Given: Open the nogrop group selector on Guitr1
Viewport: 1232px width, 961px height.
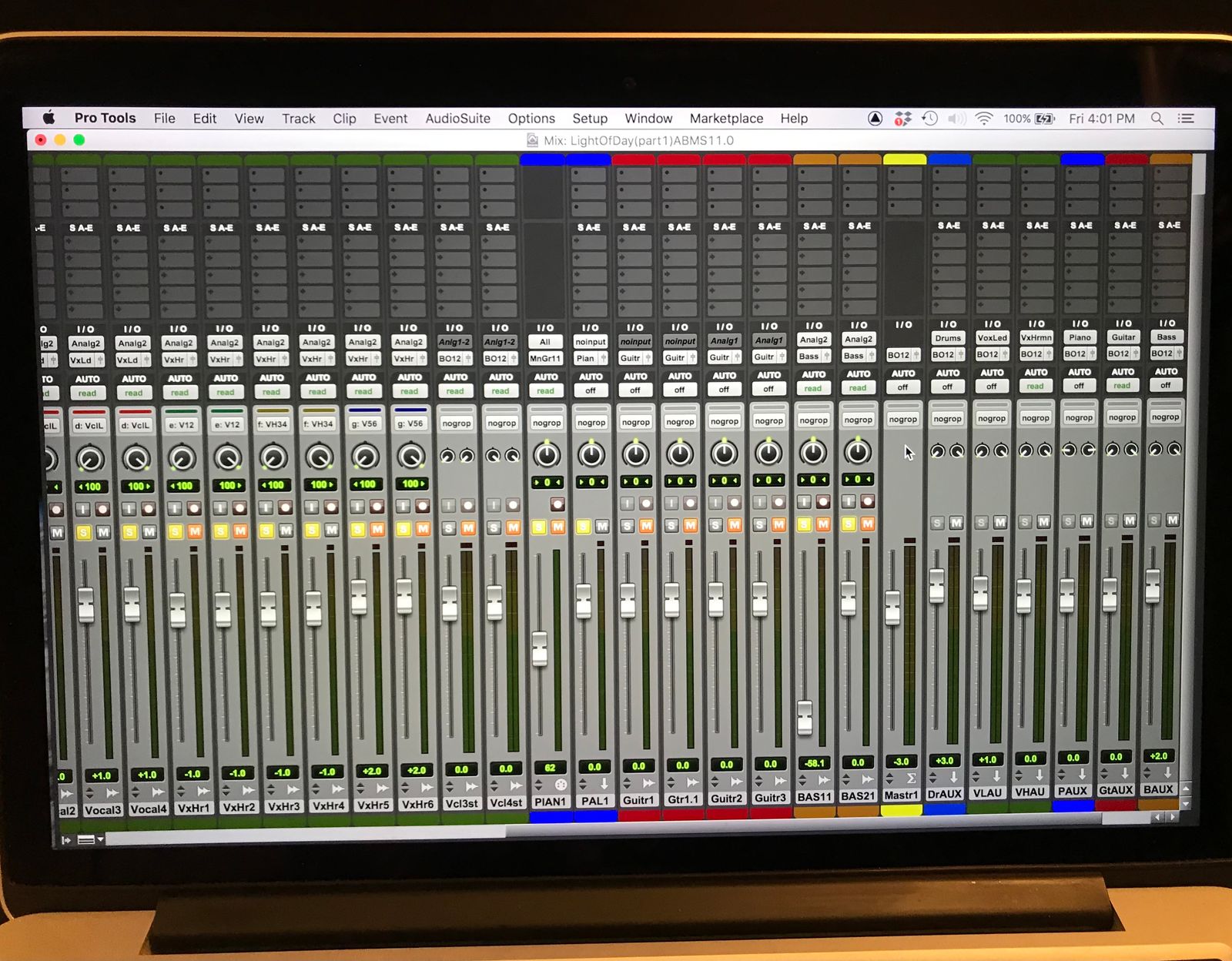Looking at the screenshot, I should (635, 422).
